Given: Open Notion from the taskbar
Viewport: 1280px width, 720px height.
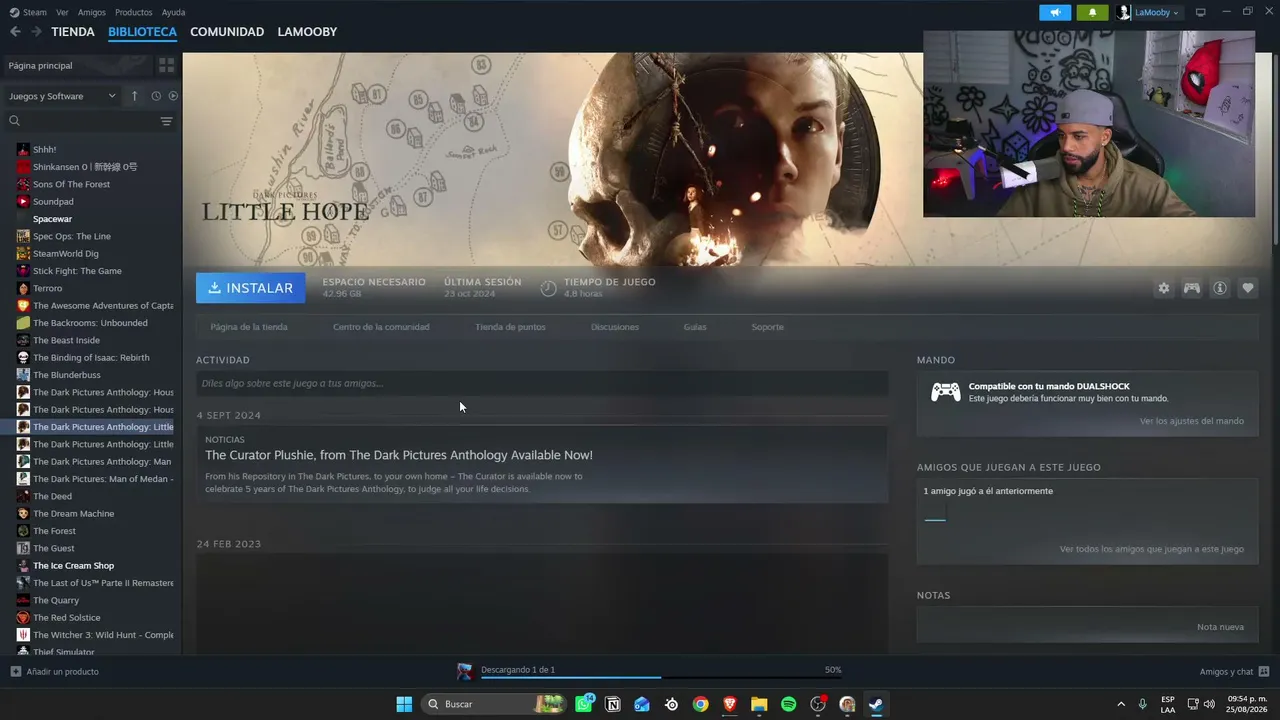Looking at the screenshot, I should [613, 704].
